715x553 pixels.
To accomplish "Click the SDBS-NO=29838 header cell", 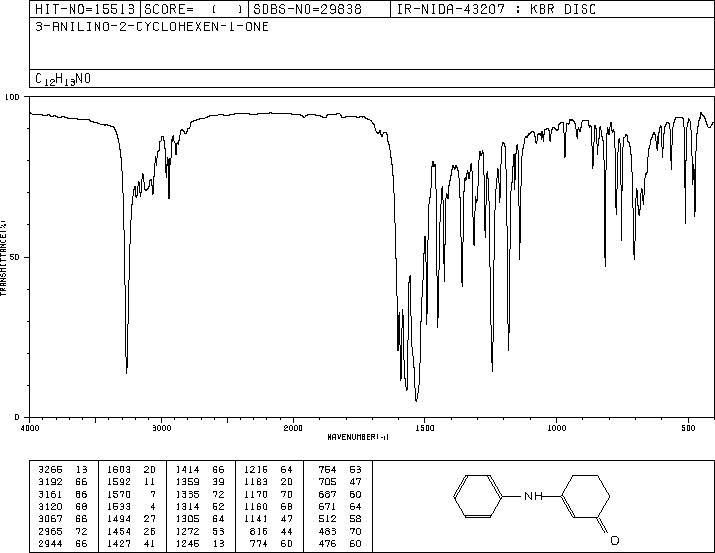I will tap(319, 9).
